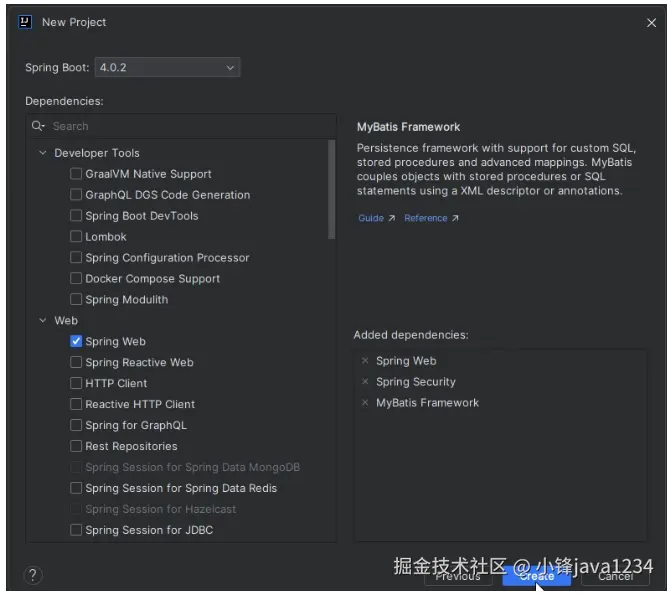Enable GraalVM Native Support checkbox
The width and height of the screenshot is (671, 595).
click(x=76, y=174)
